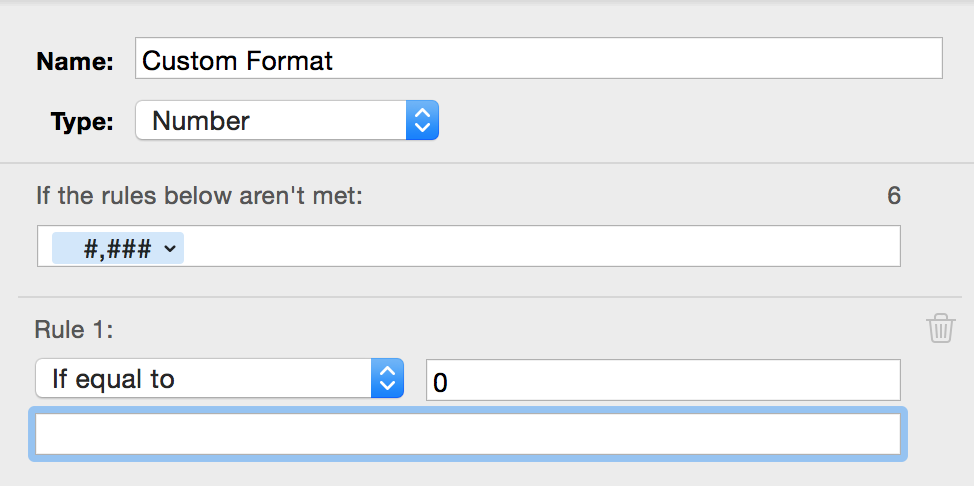The image size is (974, 486).
Task: Click the preview number 6
Action: [x=893, y=195]
